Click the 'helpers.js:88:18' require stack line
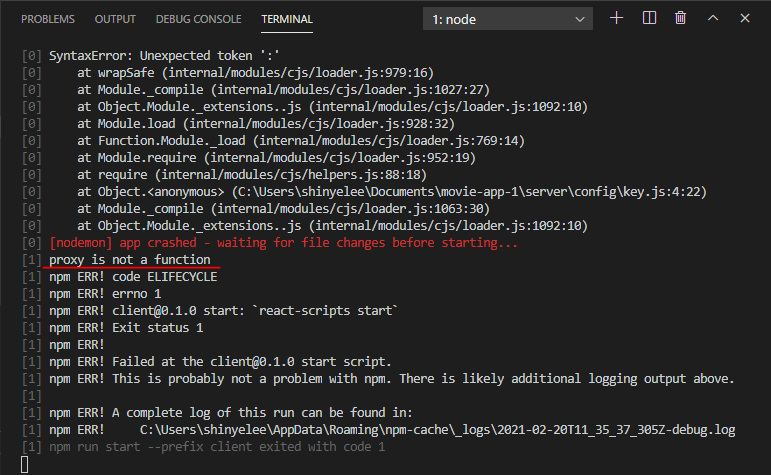Image resolution: width=771 pixels, height=475 pixels. [252, 175]
